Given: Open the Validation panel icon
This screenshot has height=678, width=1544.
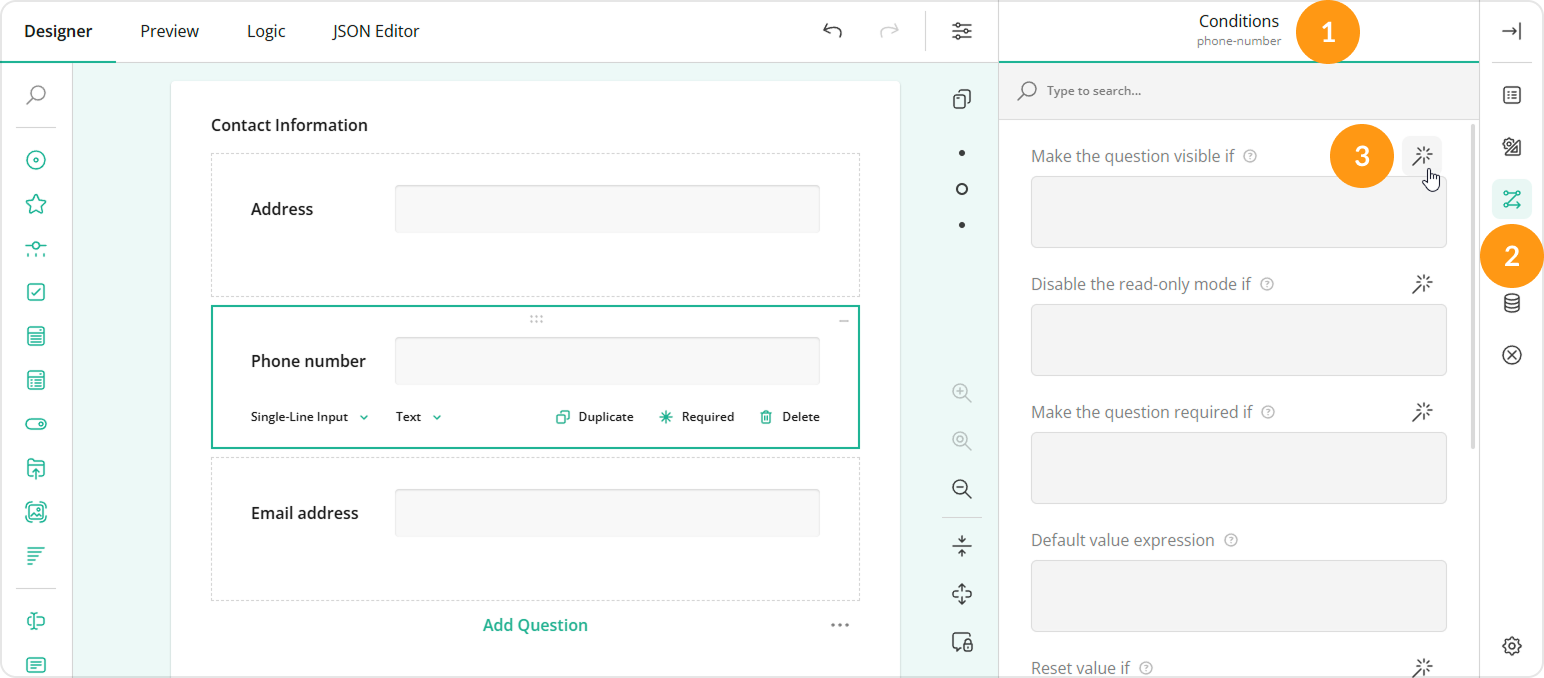Looking at the screenshot, I should [x=1511, y=354].
